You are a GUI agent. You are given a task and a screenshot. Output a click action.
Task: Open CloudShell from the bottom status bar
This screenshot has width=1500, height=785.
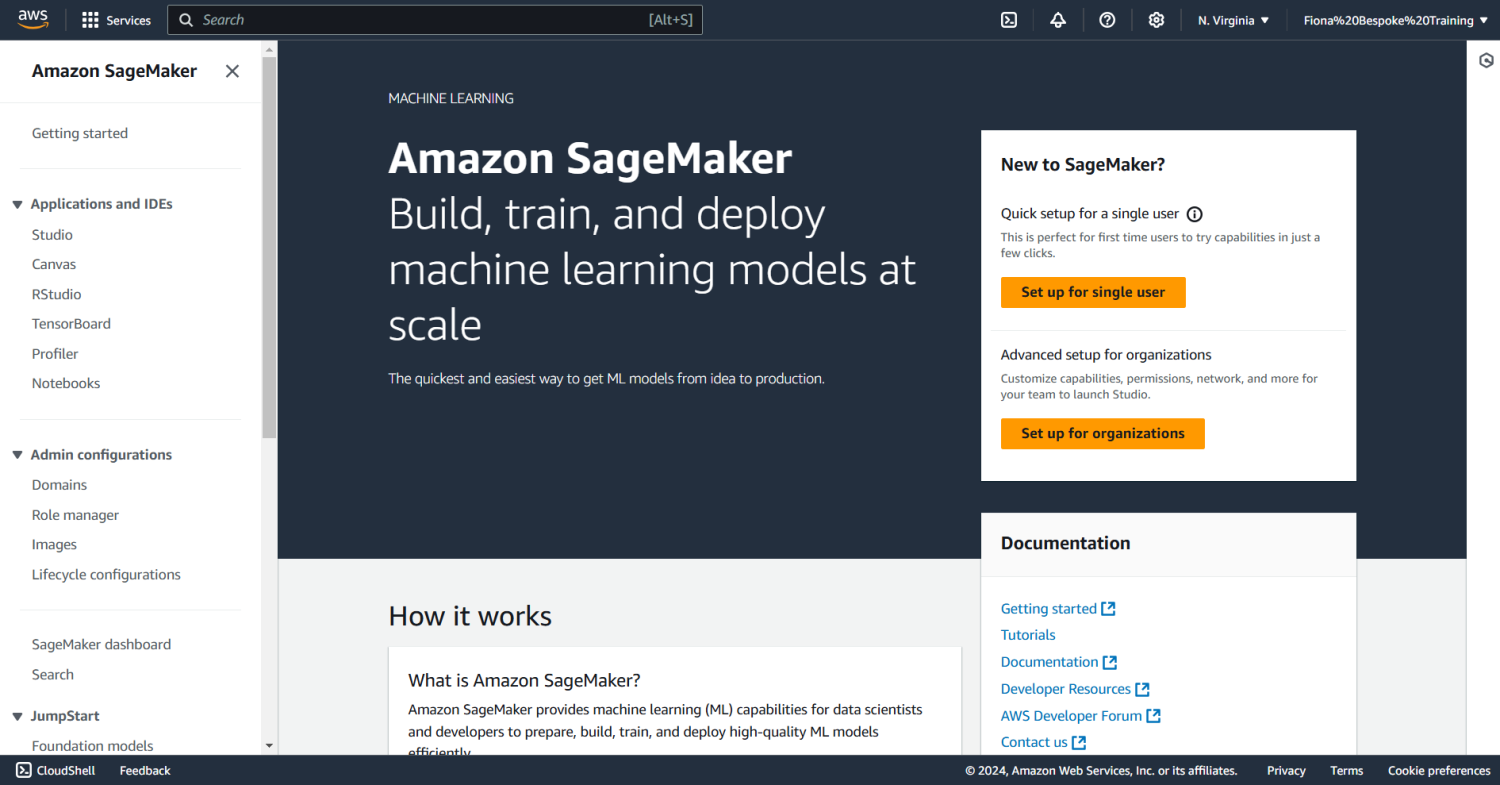[55, 770]
